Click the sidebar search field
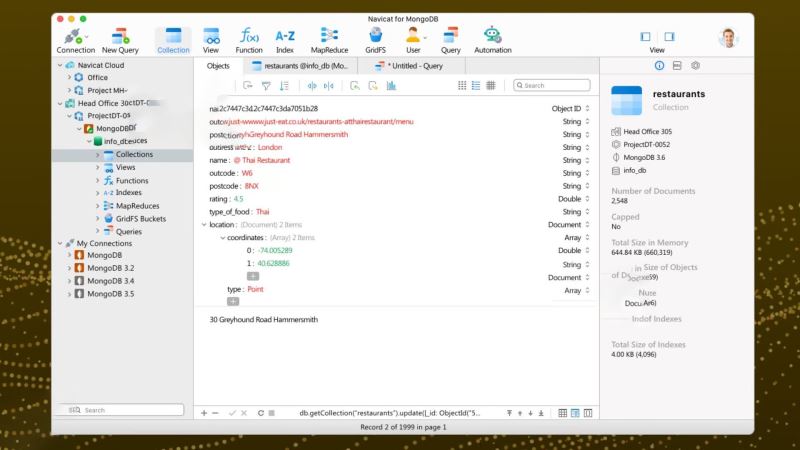The width and height of the screenshot is (800, 450). click(x=120, y=410)
